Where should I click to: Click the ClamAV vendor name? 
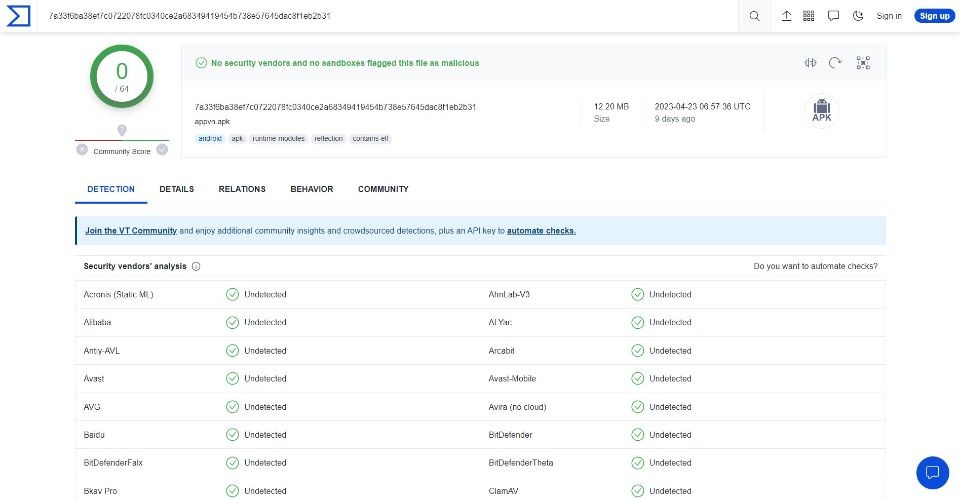pos(503,491)
